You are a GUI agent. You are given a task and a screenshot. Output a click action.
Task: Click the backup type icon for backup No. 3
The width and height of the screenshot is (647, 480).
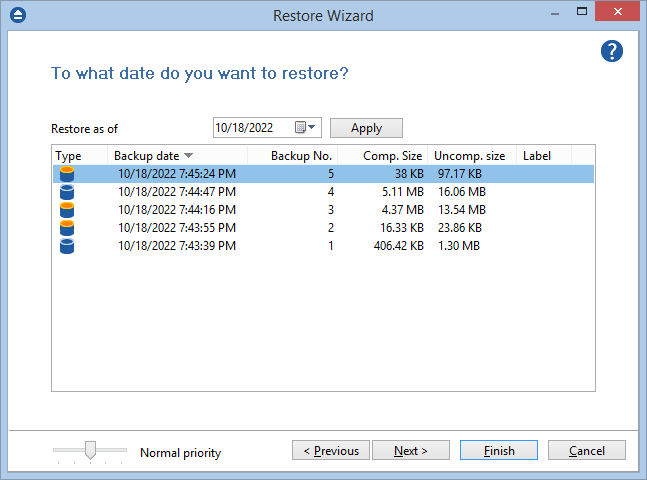[67, 209]
